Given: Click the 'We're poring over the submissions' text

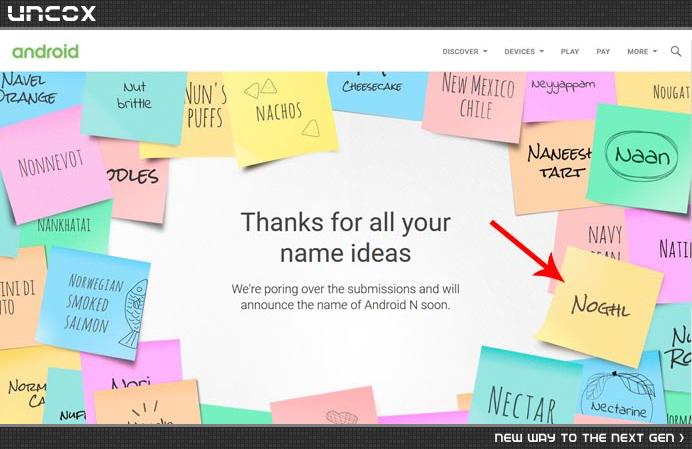Looking at the screenshot, I should pos(346,297).
